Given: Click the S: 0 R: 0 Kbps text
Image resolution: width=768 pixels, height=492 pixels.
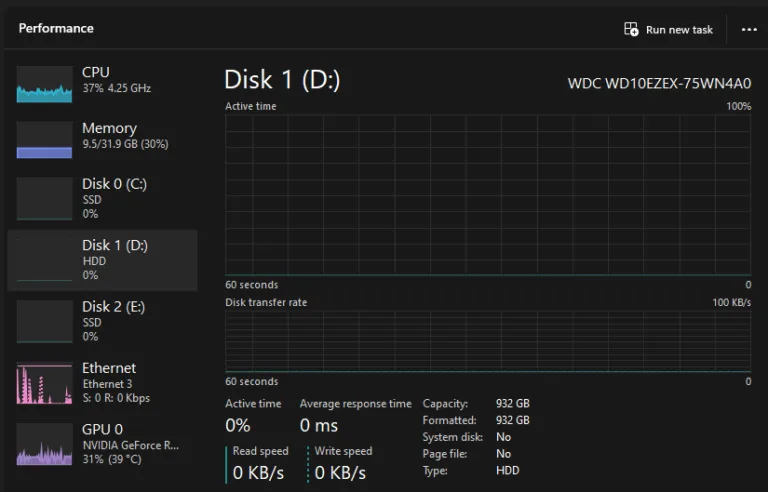Looking at the screenshot, I should [x=116, y=398].
